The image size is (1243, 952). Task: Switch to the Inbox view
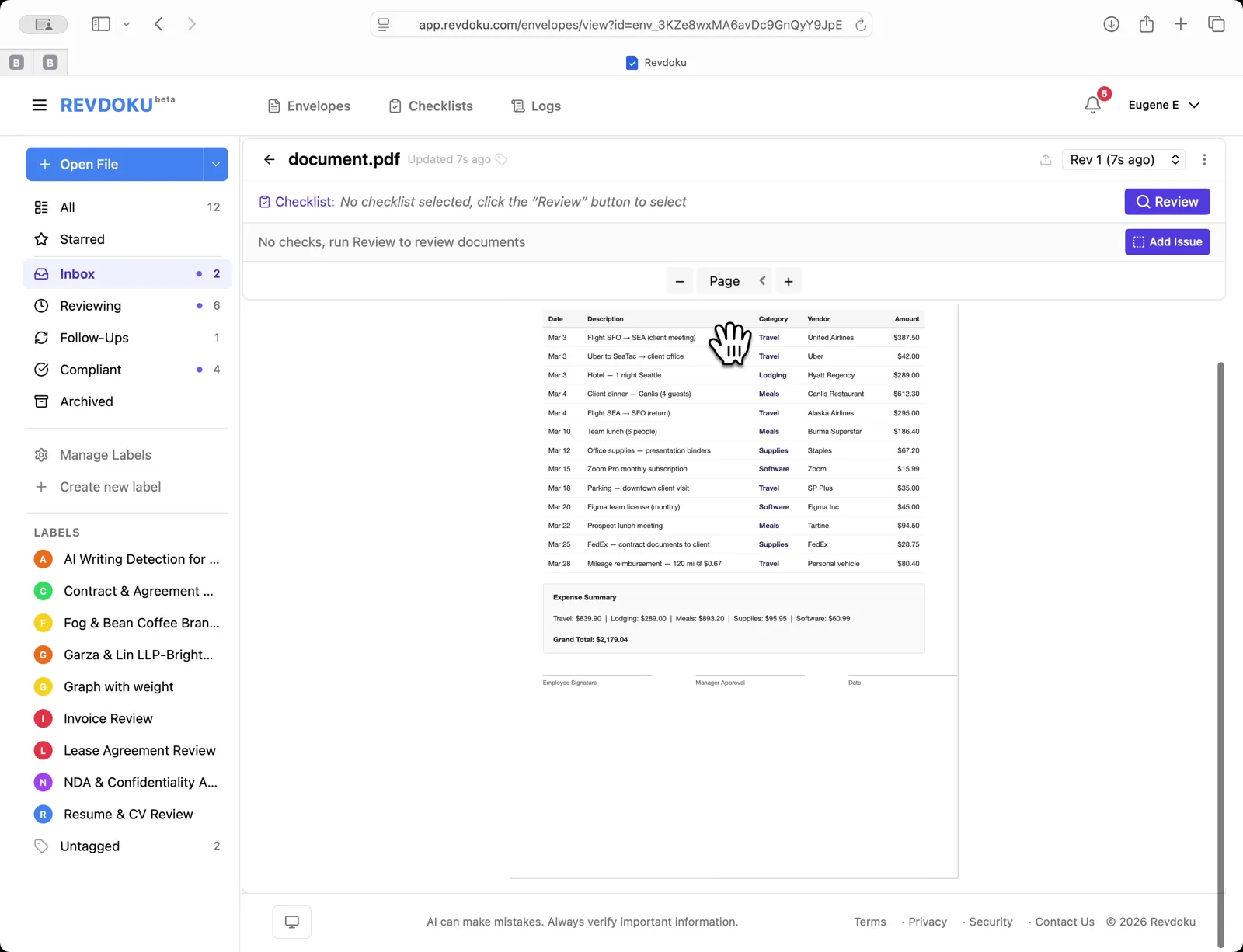tap(75, 273)
